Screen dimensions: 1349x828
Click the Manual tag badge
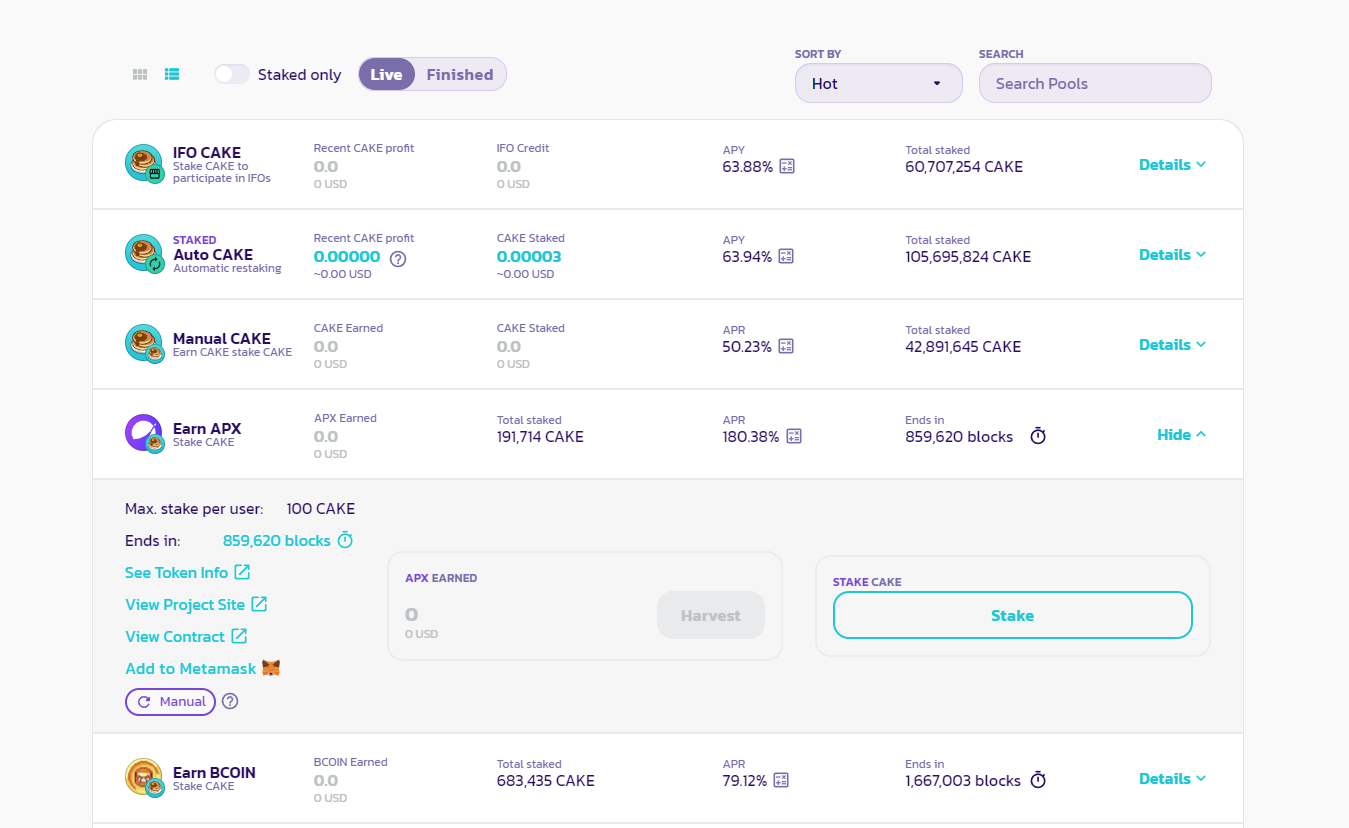170,702
